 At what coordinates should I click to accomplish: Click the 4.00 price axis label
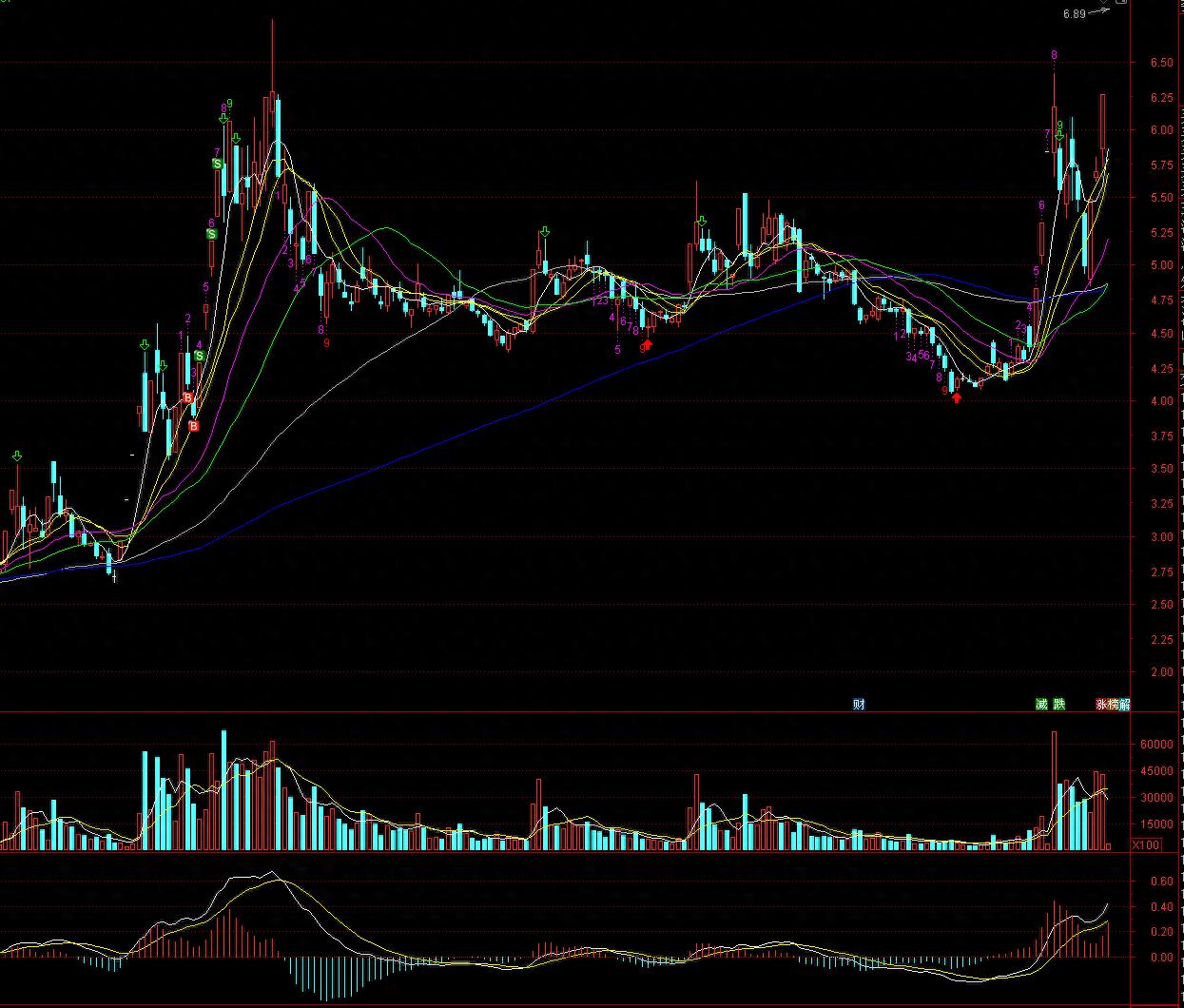pos(1160,401)
